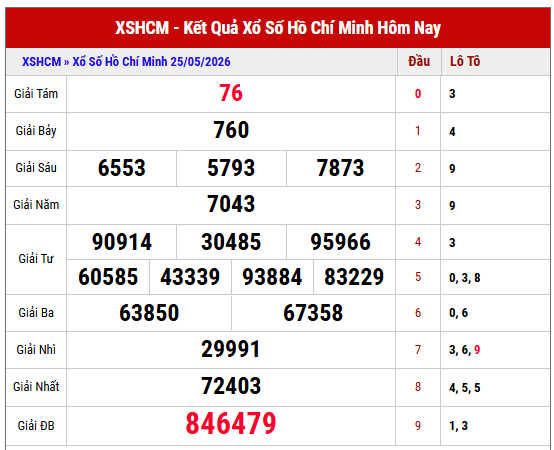Select Giải Sáu number 6553

tap(122, 167)
